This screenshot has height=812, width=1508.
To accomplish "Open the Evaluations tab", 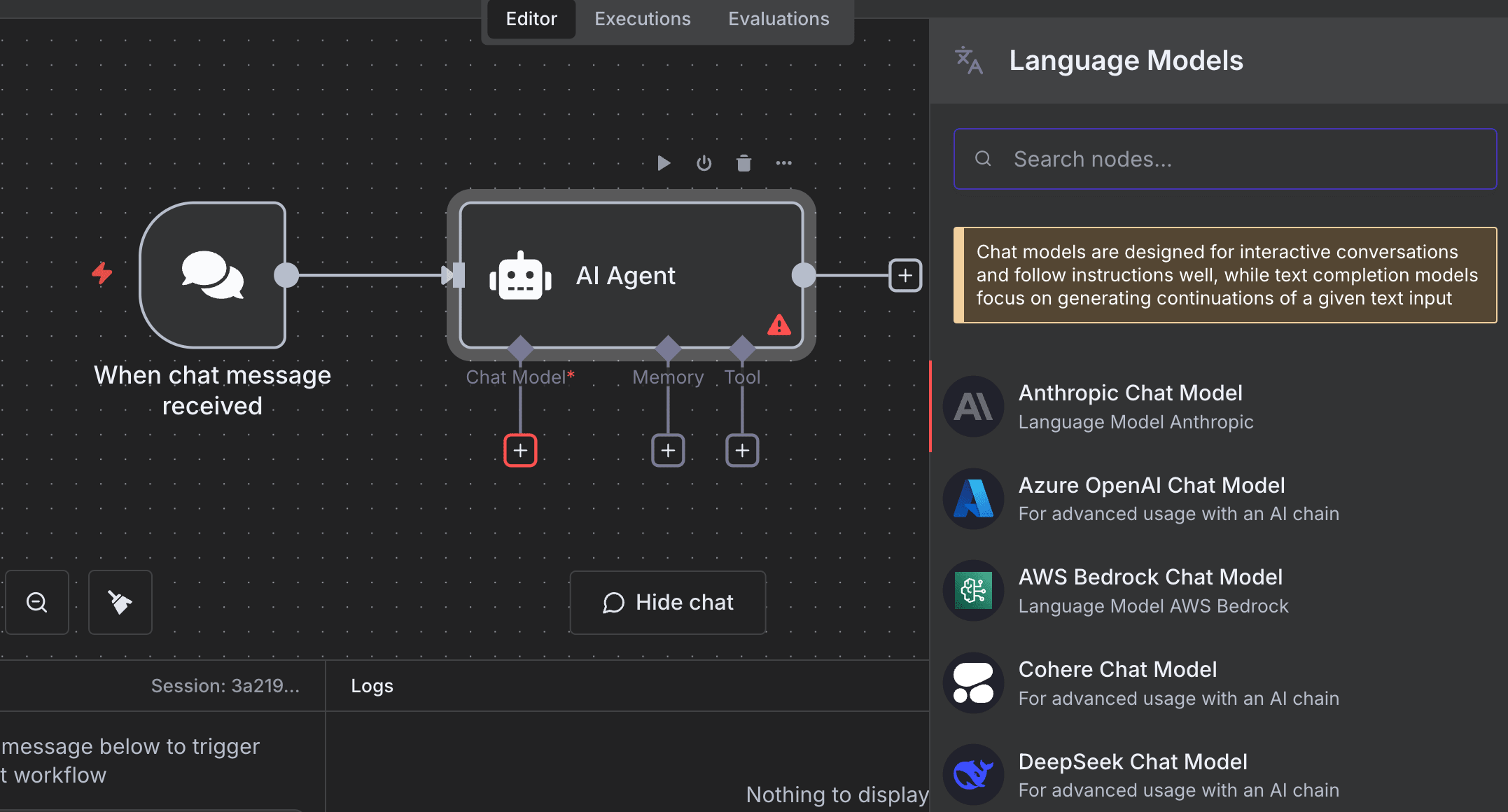I will (x=779, y=19).
